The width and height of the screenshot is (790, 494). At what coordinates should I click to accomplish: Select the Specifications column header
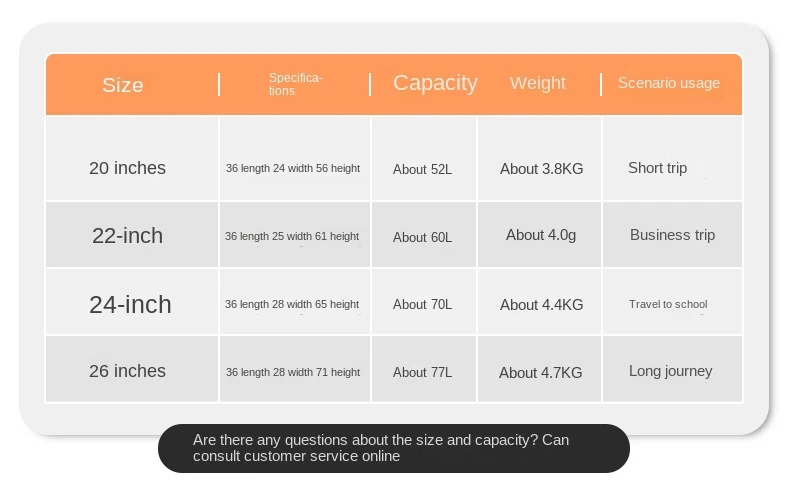pyautogui.click(x=295, y=84)
